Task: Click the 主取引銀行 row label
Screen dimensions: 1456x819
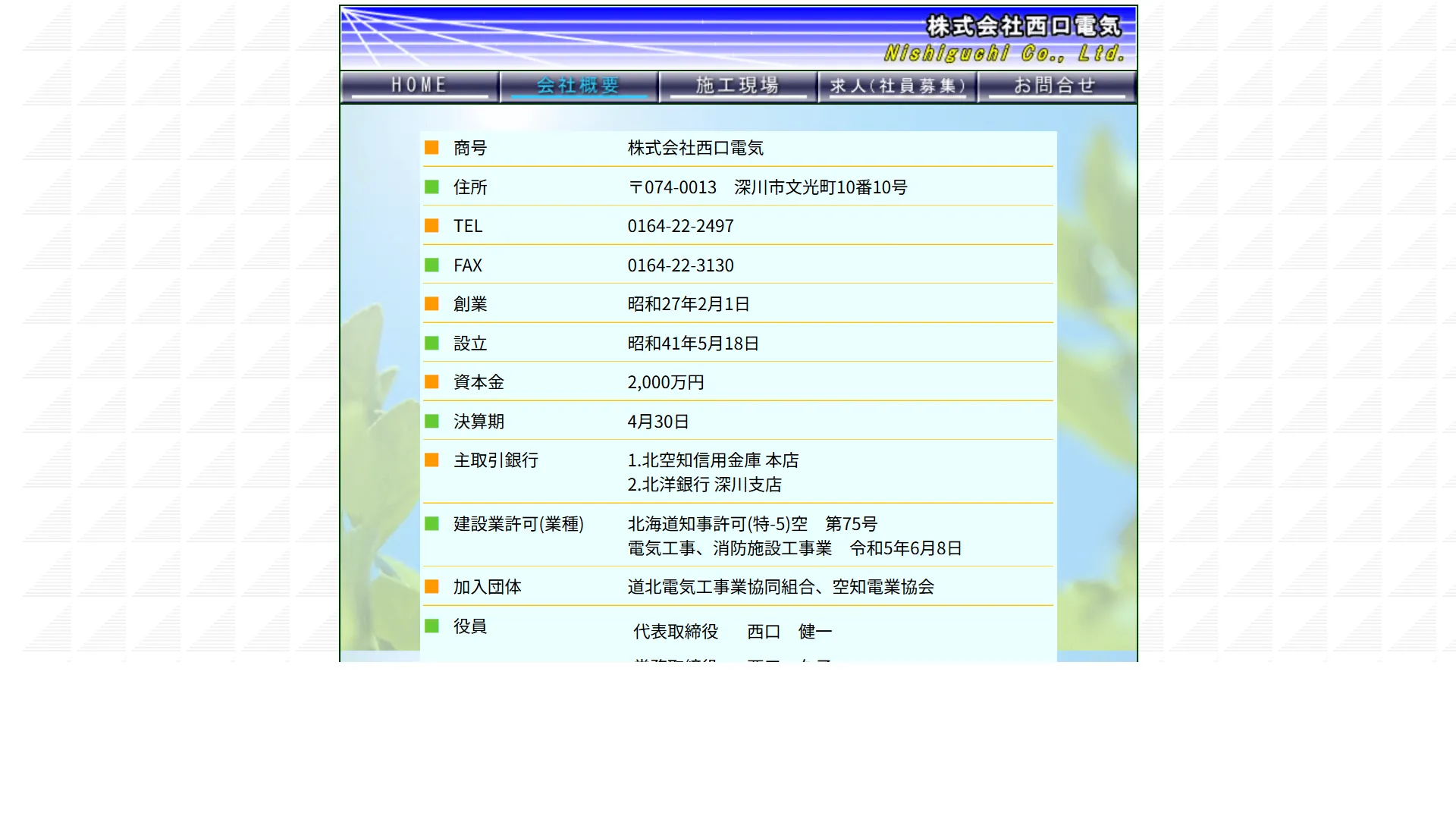Action: [x=496, y=460]
